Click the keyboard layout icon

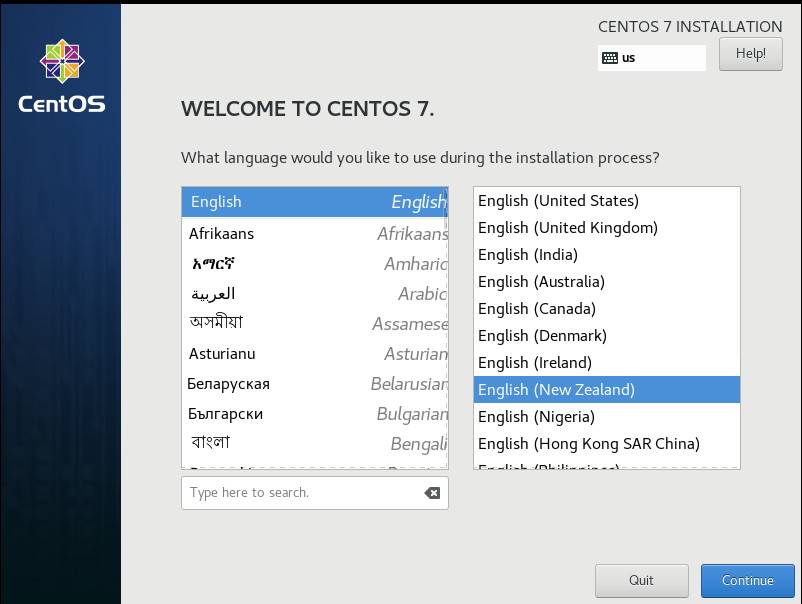tap(609, 58)
